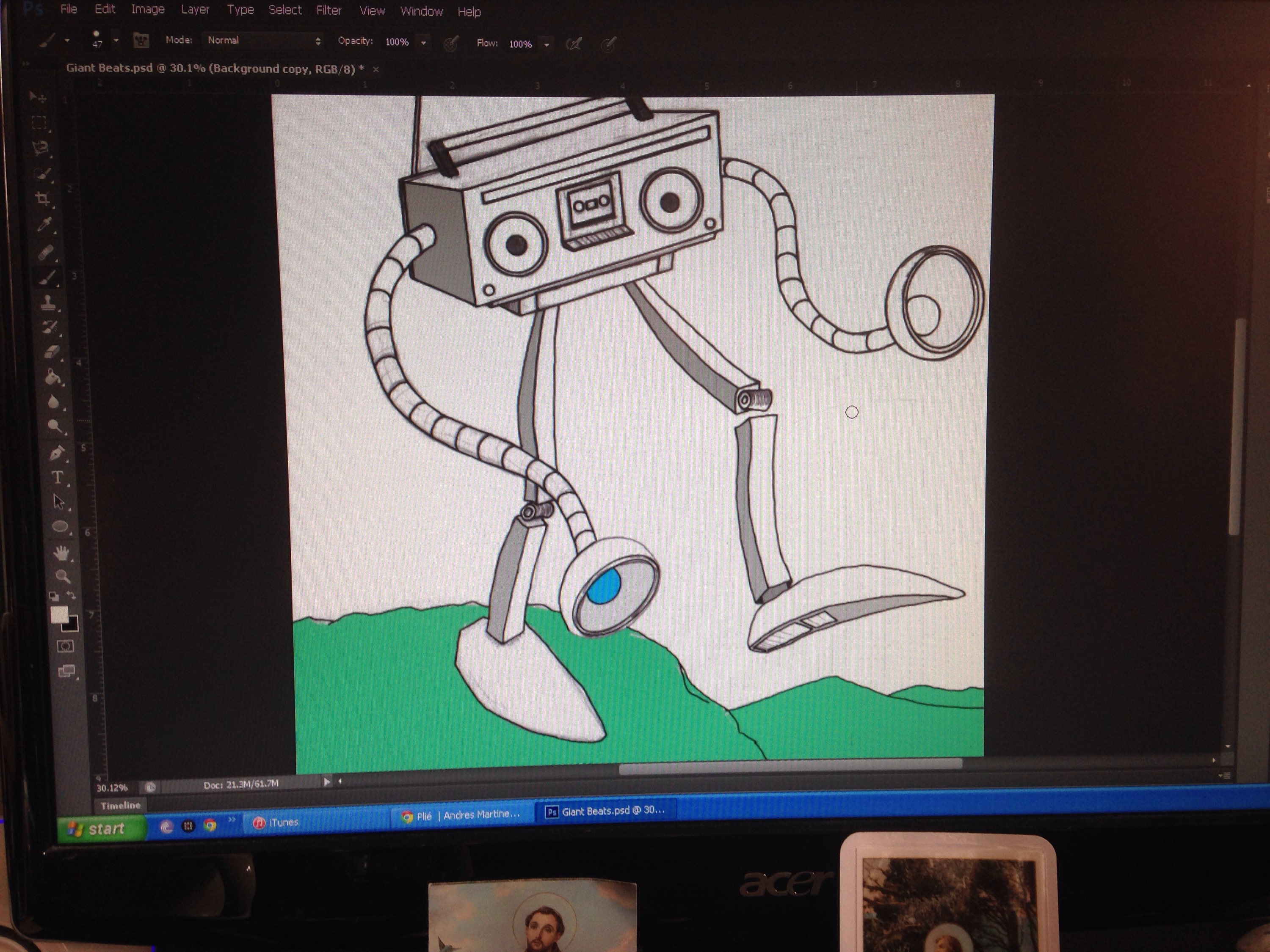Viewport: 1270px width, 952px height.
Task: Toggle Quick Mask mode
Action: click(x=65, y=646)
